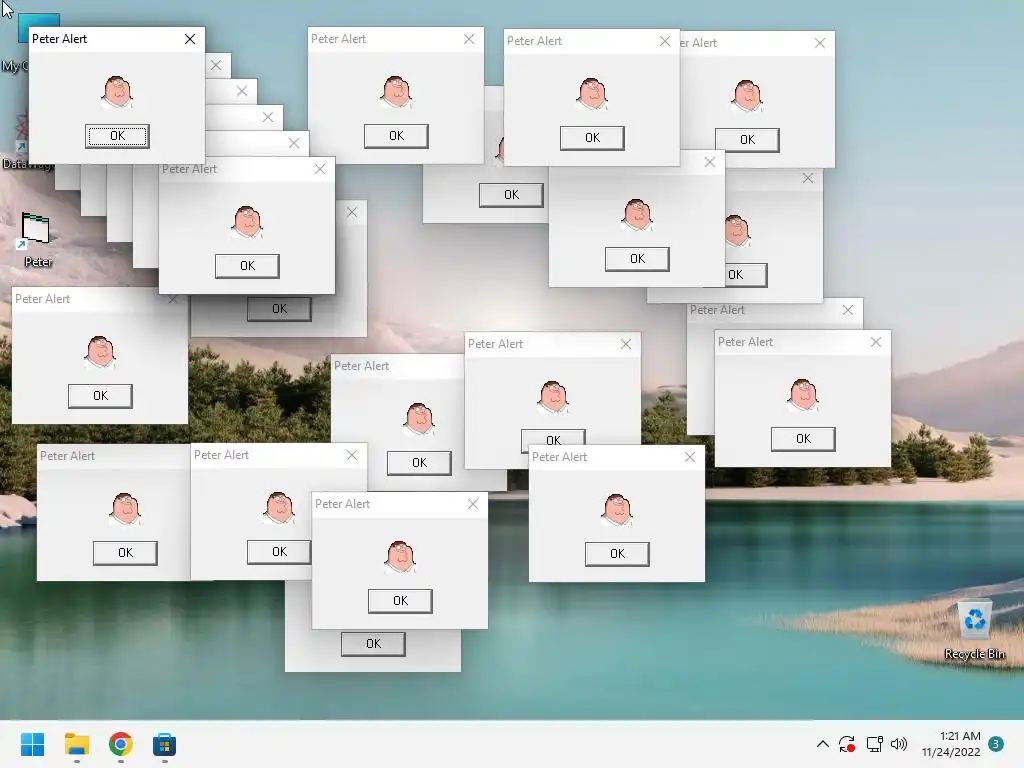1024x768 pixels.
Task: Open Google Chrome from the taskbar
Action: point(121,744)
